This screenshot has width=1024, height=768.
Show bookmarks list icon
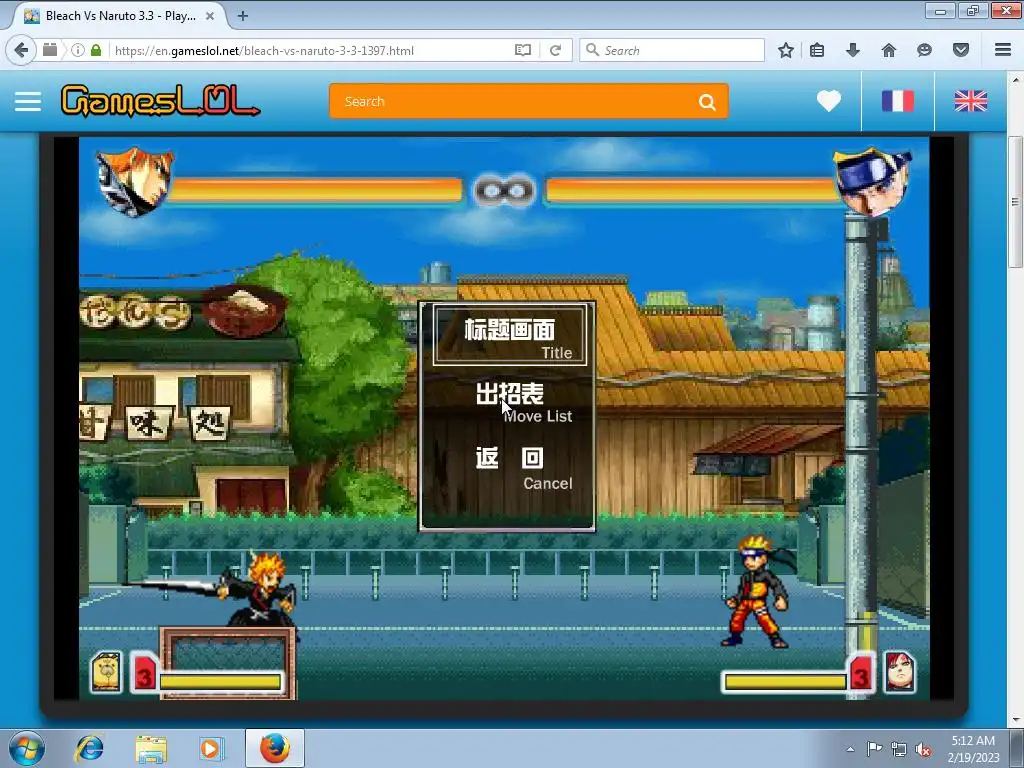click(817, 50)
